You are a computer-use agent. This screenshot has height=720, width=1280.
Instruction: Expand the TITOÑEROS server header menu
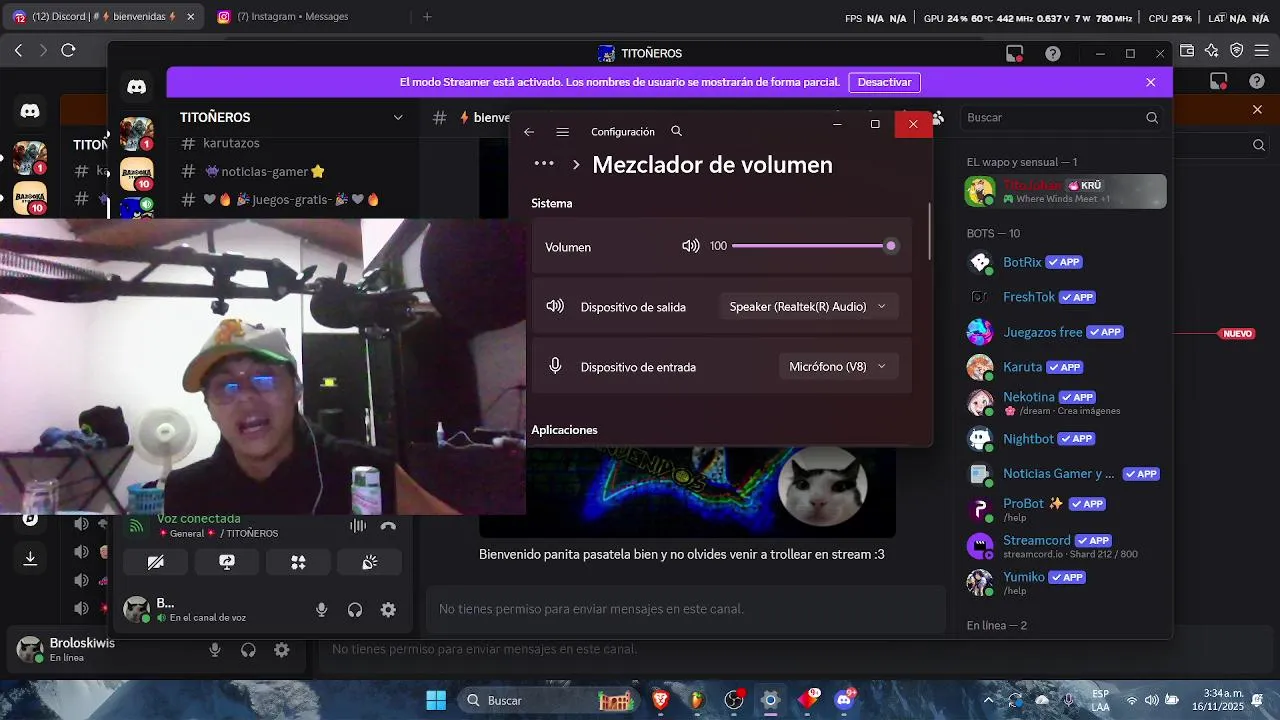(x=291, y=117)
